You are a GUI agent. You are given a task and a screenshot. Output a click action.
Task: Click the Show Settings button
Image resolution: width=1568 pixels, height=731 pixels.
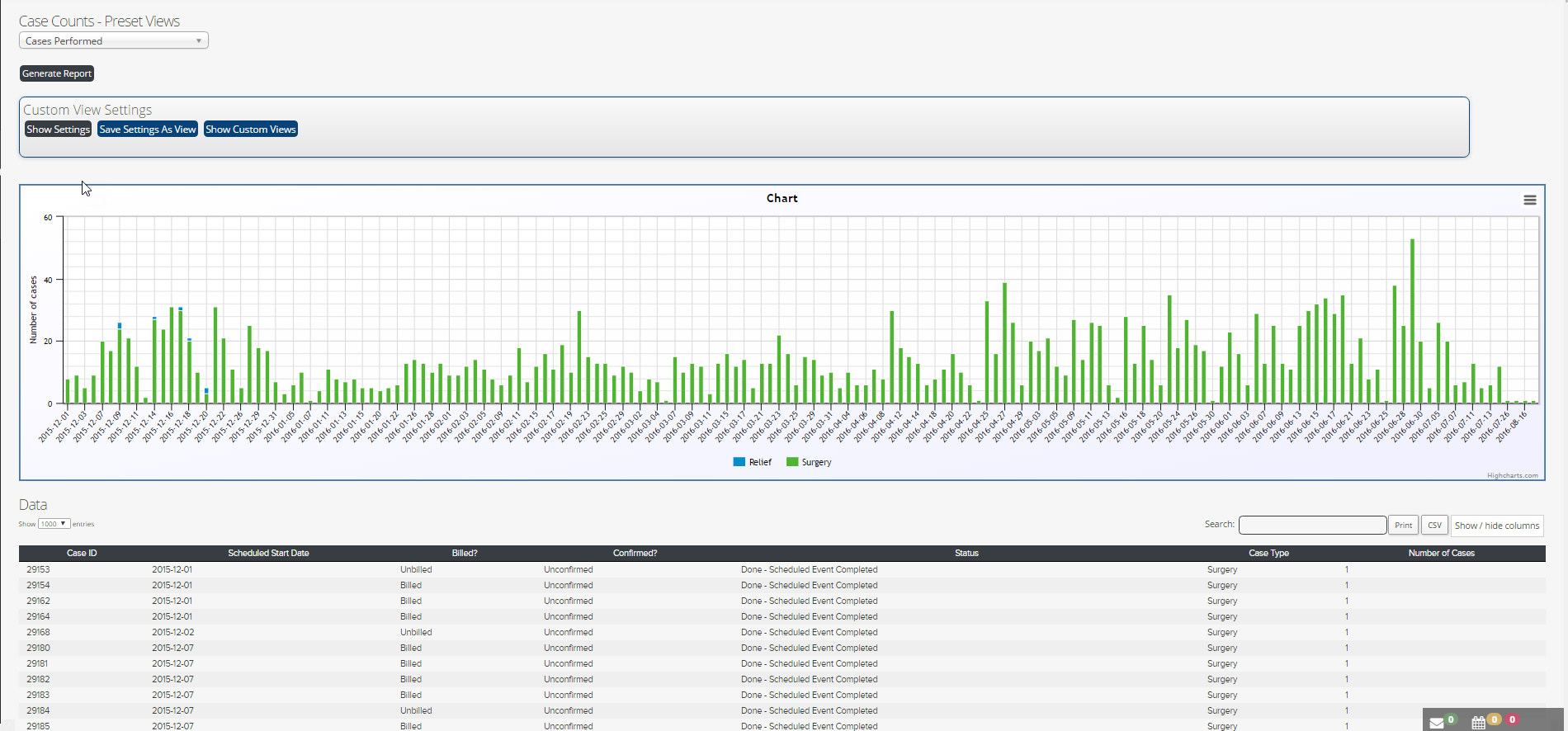point(58,130)
